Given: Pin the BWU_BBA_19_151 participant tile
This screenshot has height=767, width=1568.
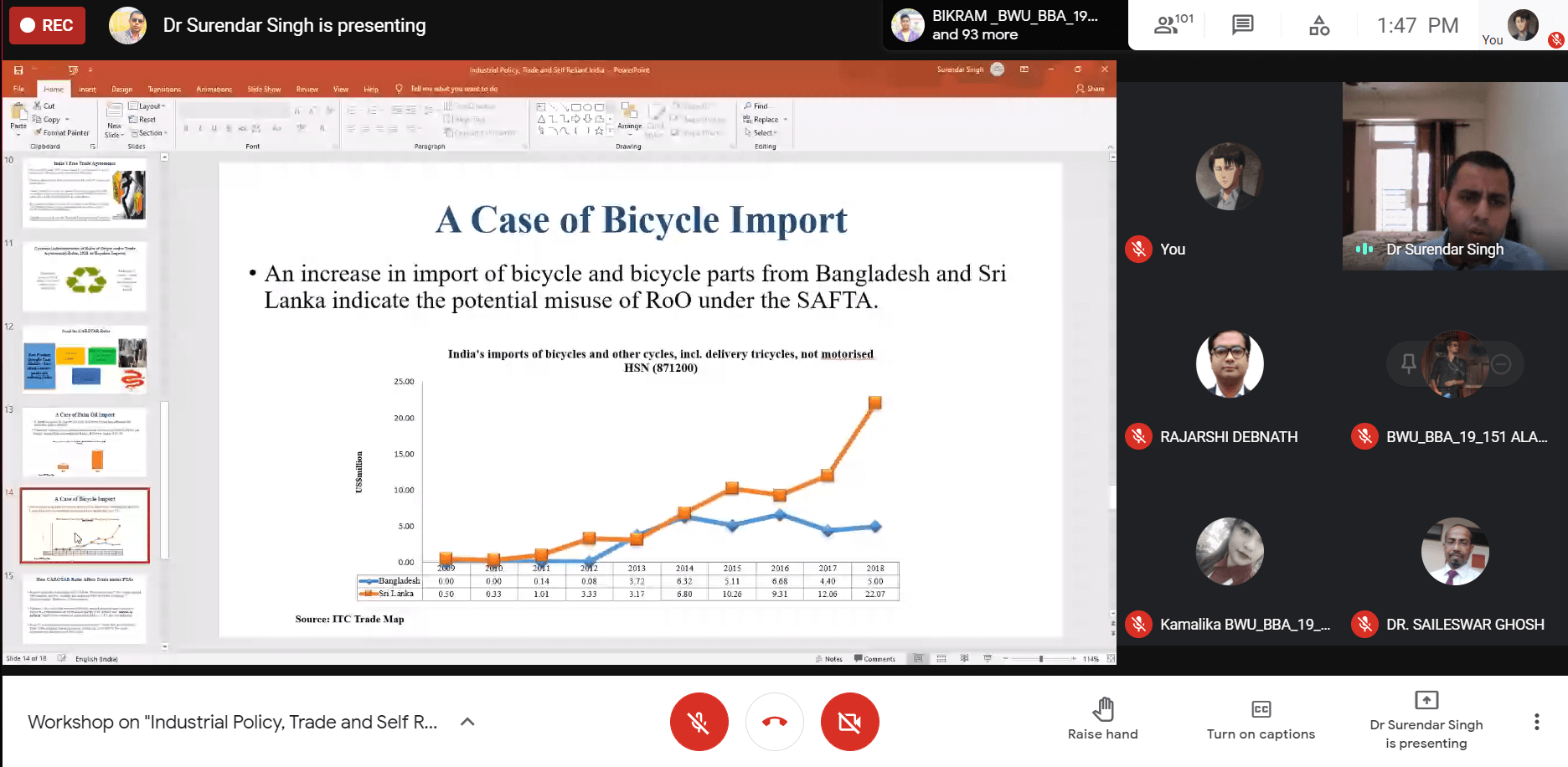Looking at the screenshot, I should coord(1409,363).
